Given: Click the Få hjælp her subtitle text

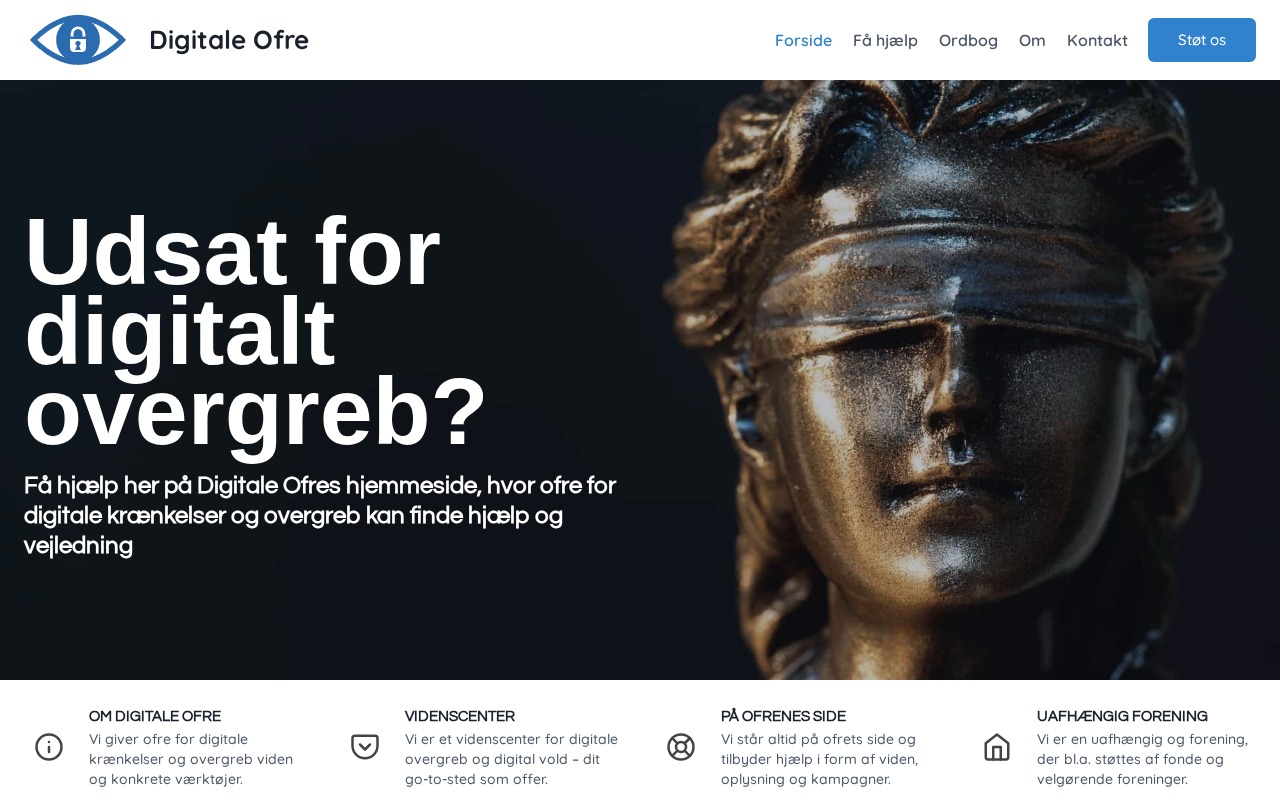Looking at the screenshot, I should 320,516.
